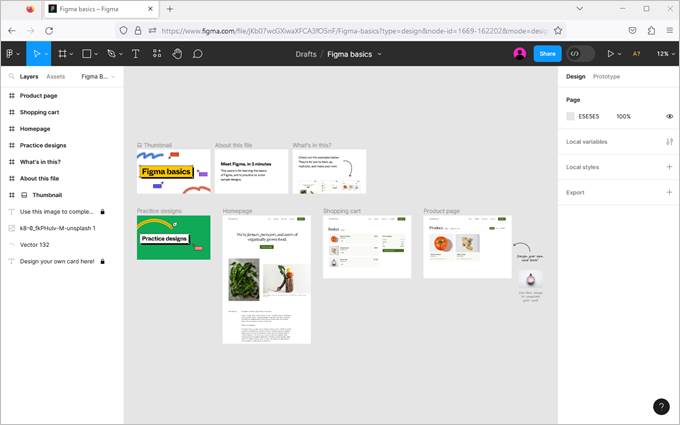Open the Resources tool
This screenshot has height=425, width=680.
(x=157, y=54)
